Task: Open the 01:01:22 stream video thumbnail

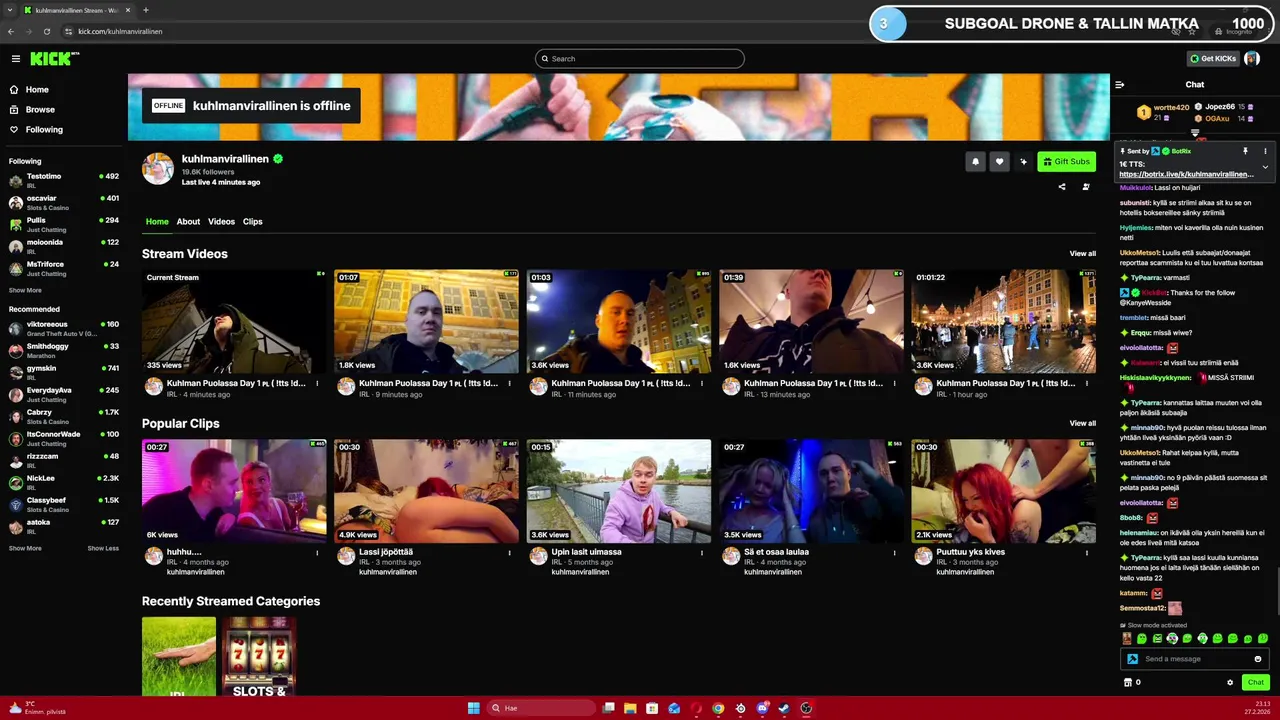Action: 1003,321
